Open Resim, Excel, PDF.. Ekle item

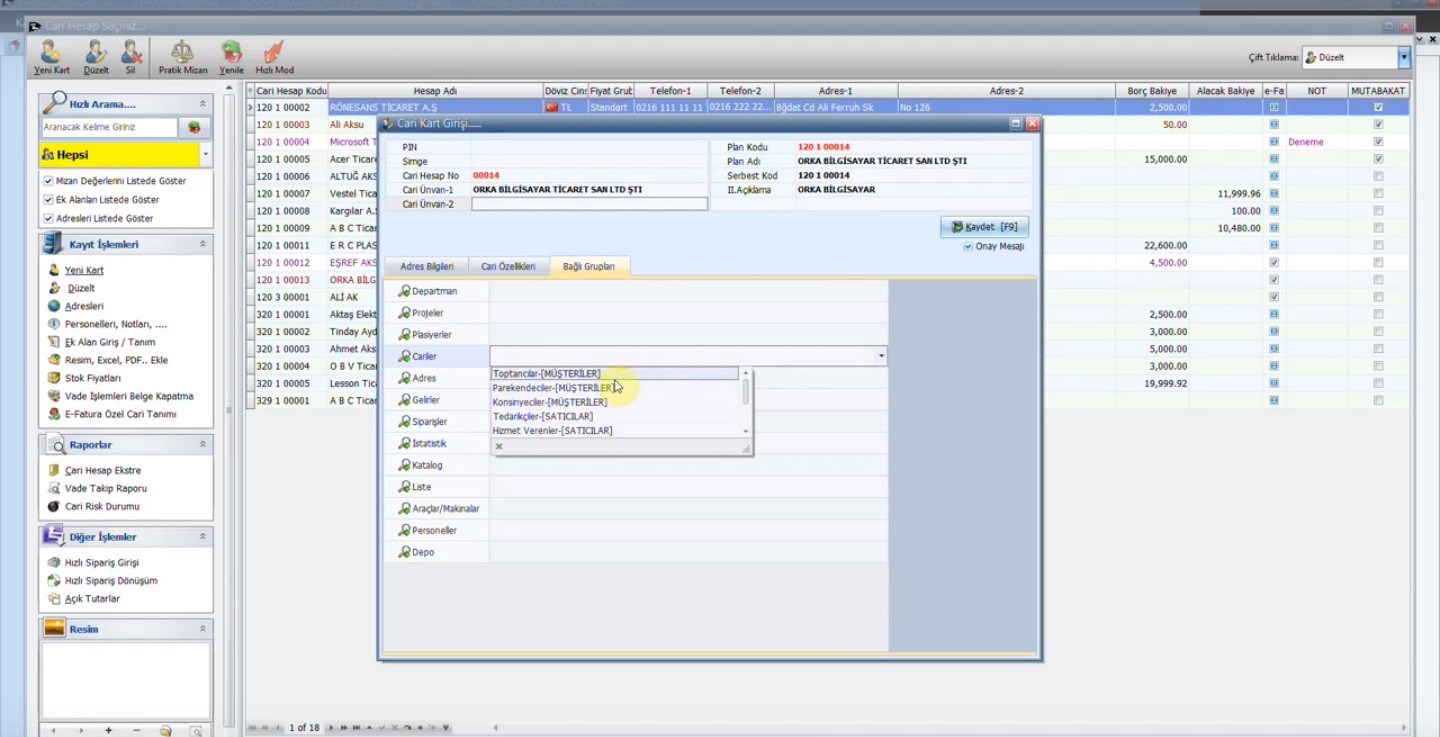coord(116,360)
